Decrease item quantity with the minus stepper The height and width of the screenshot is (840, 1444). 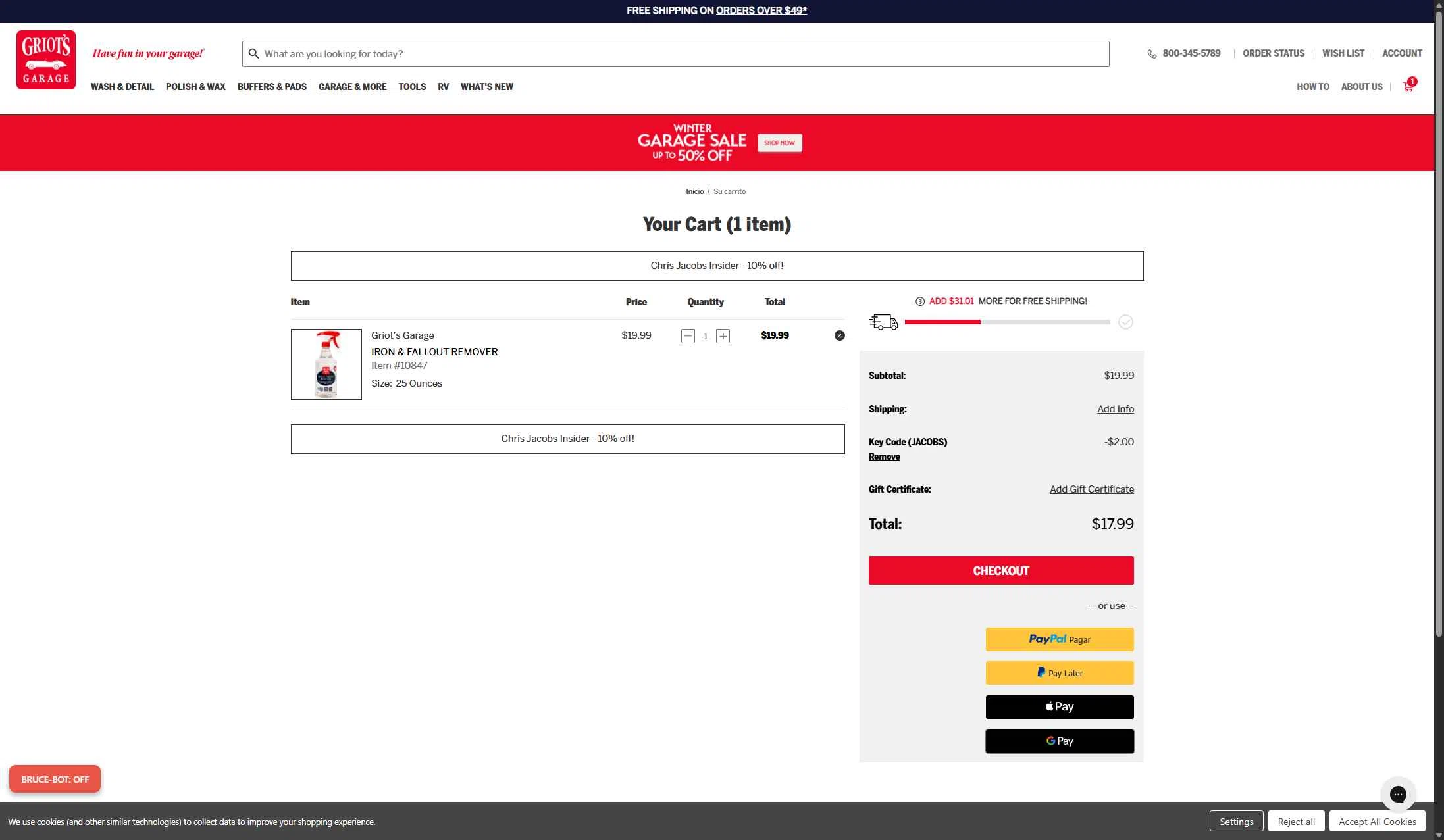tap(688, 335)
